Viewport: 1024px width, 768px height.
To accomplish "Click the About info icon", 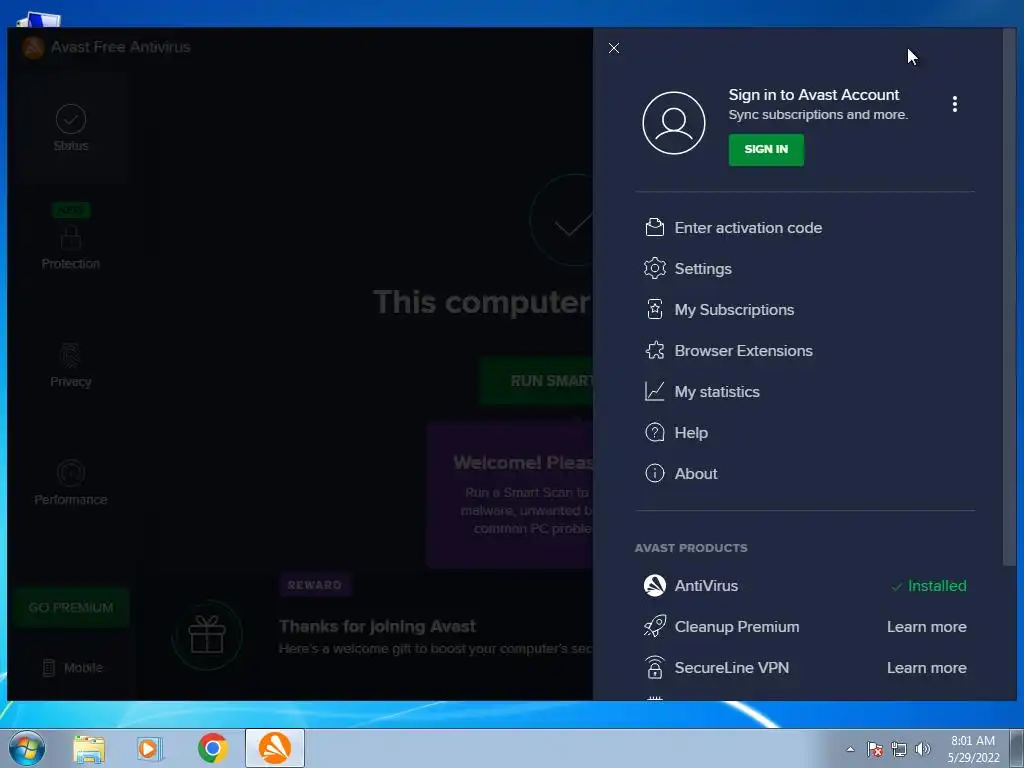I will point(654,473).
